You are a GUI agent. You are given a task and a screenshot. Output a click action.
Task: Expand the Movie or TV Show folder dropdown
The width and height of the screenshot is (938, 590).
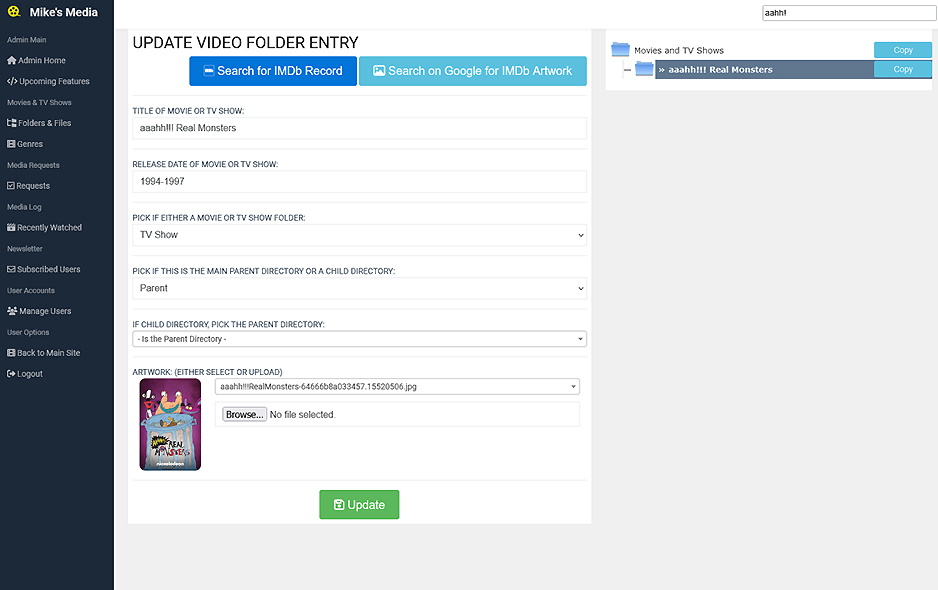point(359,235)
